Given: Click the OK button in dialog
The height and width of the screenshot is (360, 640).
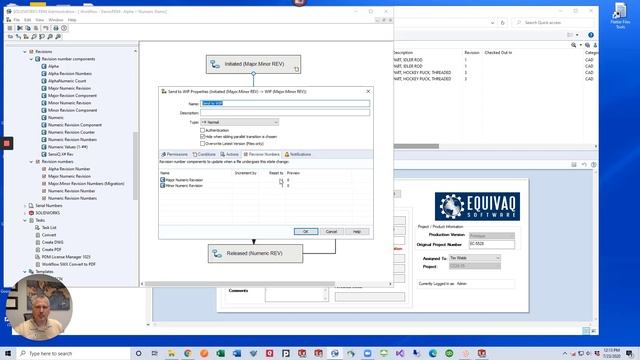Looking at the screenshot, I should (306, 231).
